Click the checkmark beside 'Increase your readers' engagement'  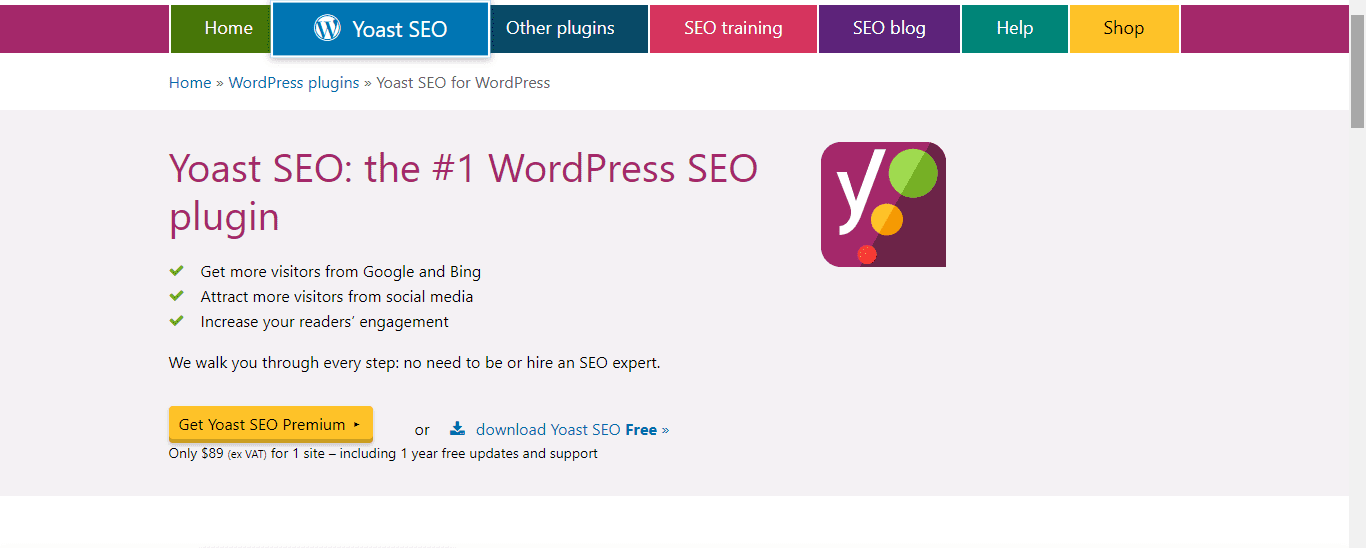click(x=177, y=321)
